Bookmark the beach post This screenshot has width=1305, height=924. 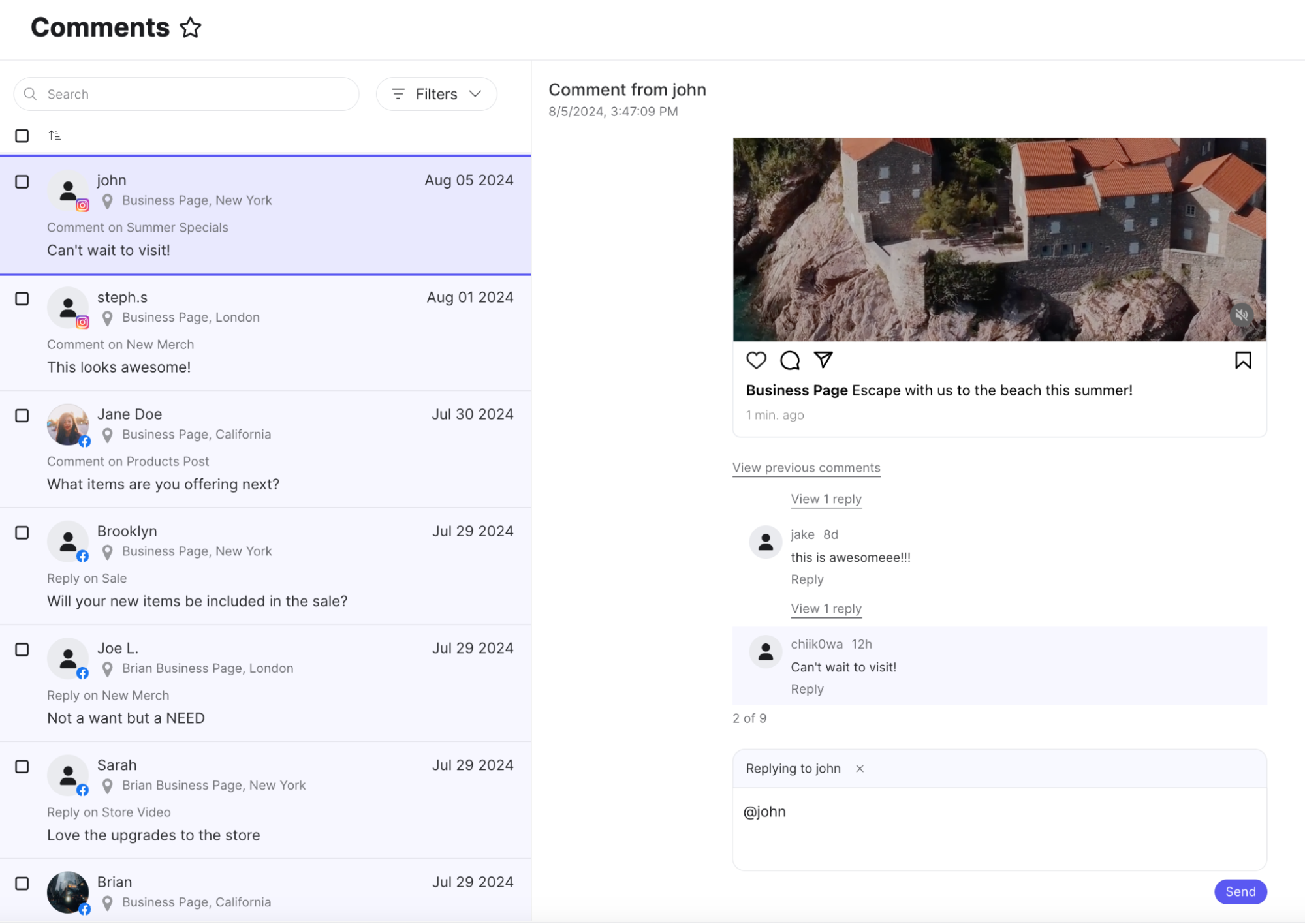tap(1243, 360)
